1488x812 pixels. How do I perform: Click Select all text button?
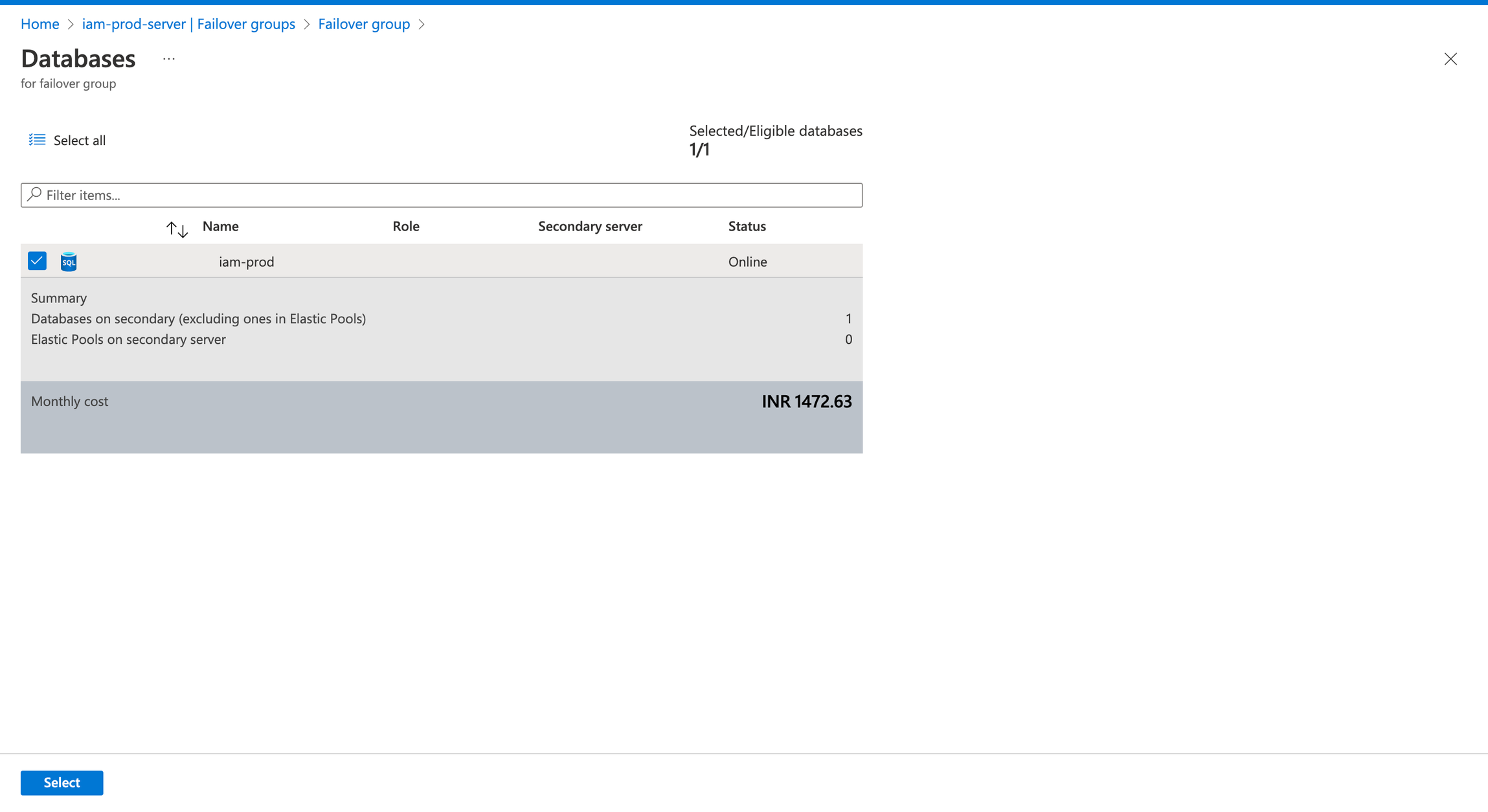[x=80, y=141]
